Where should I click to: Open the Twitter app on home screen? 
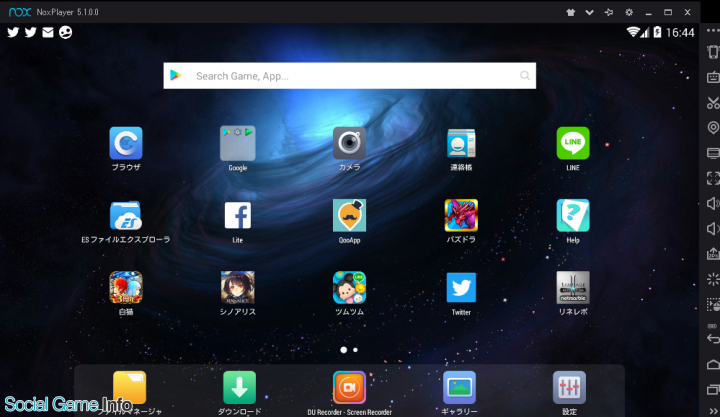(461, 287)
